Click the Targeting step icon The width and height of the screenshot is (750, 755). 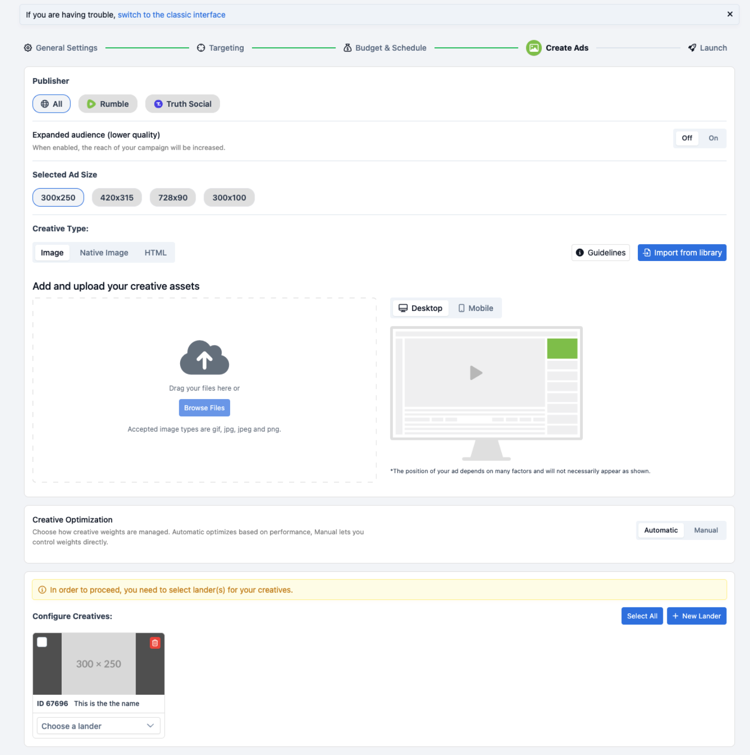[201, 48]
